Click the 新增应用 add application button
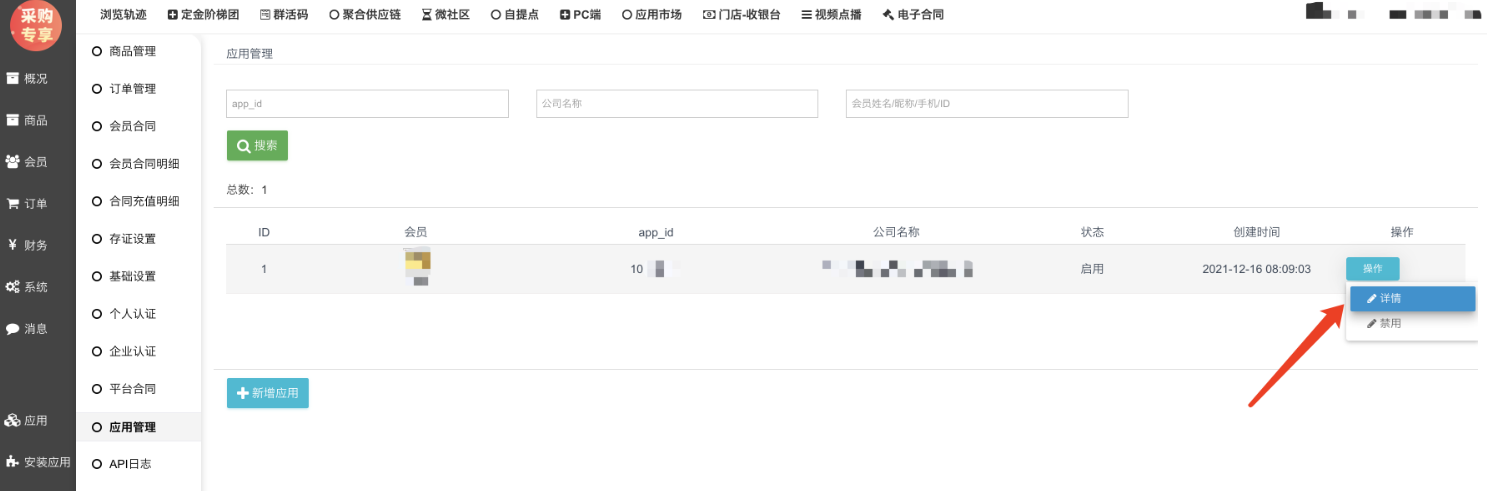This screenshot has width=1487, height=491. 267,394
